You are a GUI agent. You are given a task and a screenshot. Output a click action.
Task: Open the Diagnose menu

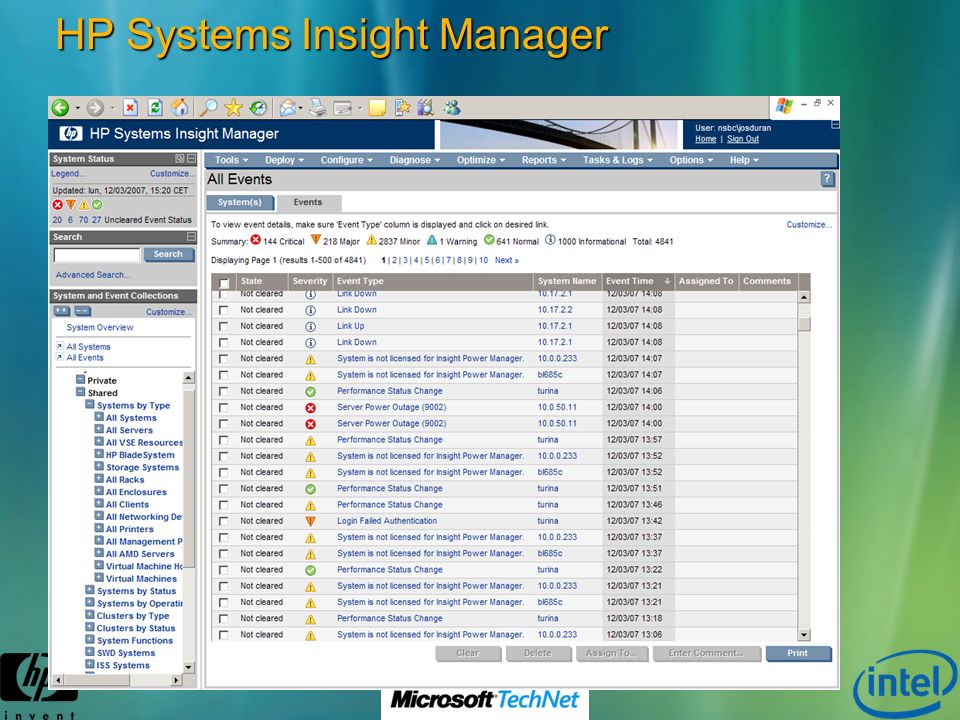414,160
